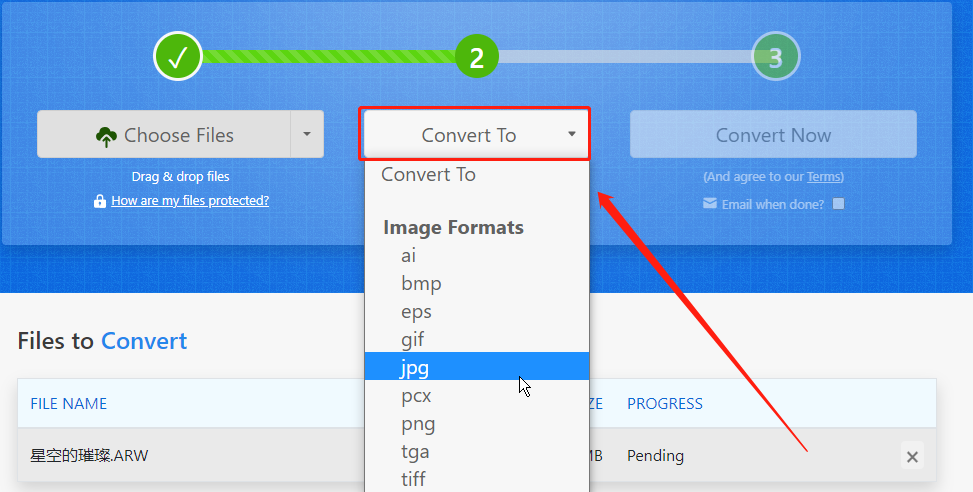This screenshot has width=973, height=492.
Task: Click the cloud upload icon on Choose Files
Action: (107, 136)
